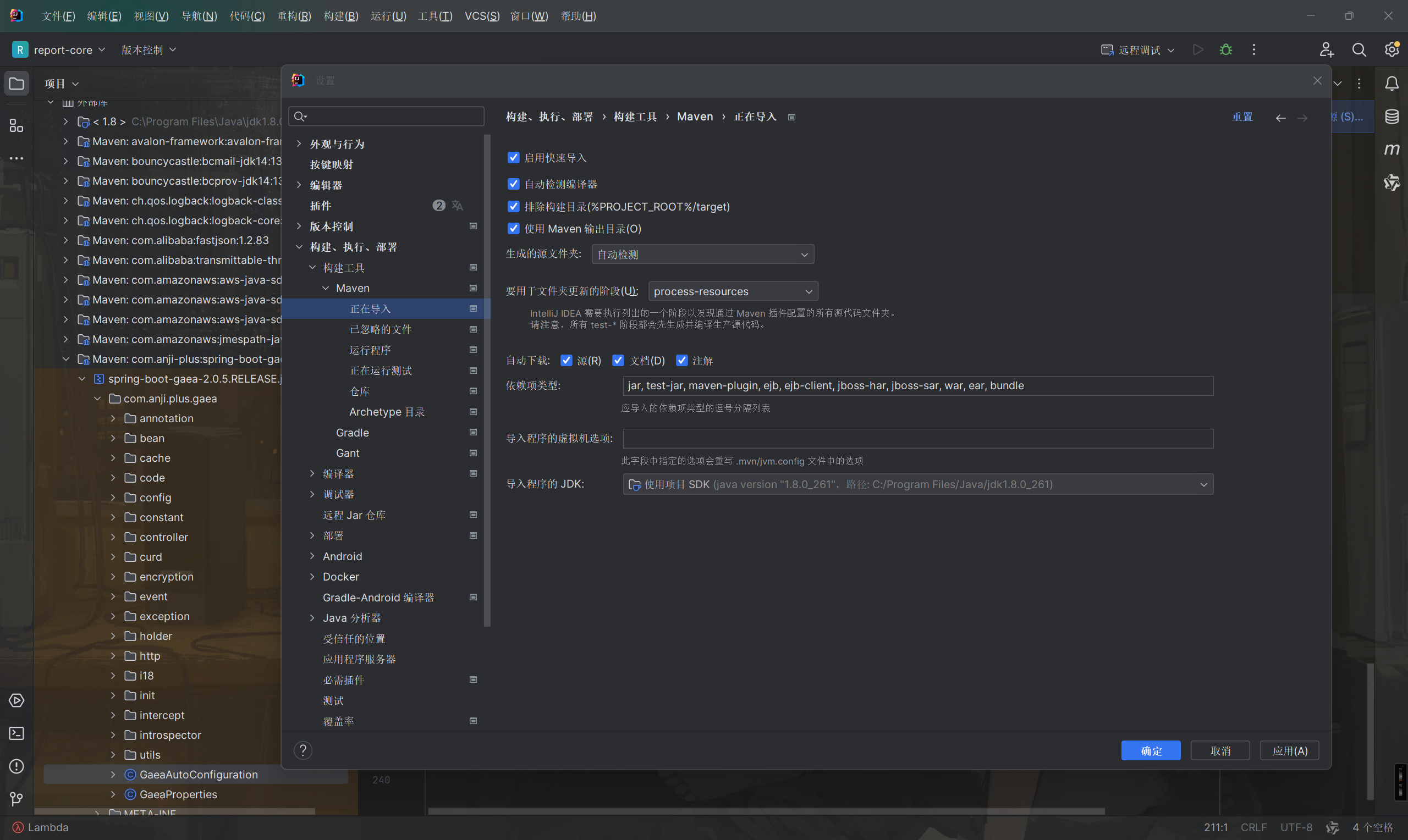Toggle 排除构建目录 checkbox
1408x840 pixels.
coord(514,207)
